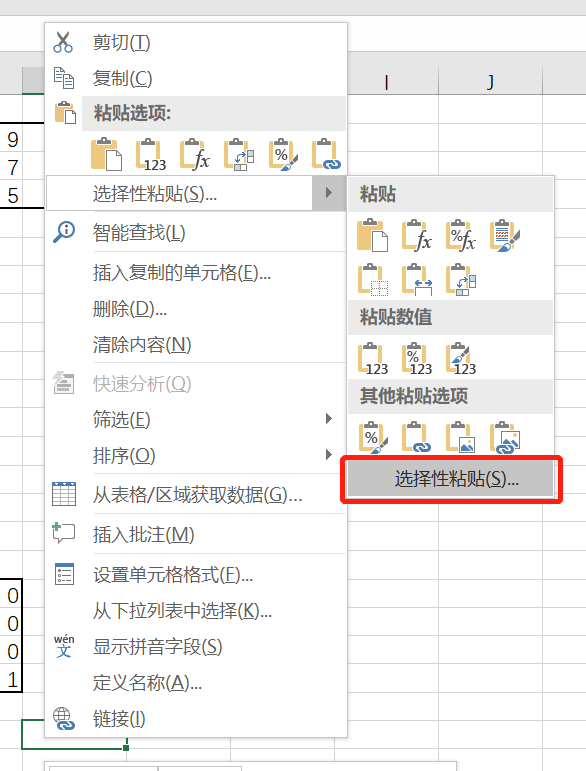Click the Paste Formatting icon in paste options row
This screenshot has height=771, width=586.
tap(283, 155)
